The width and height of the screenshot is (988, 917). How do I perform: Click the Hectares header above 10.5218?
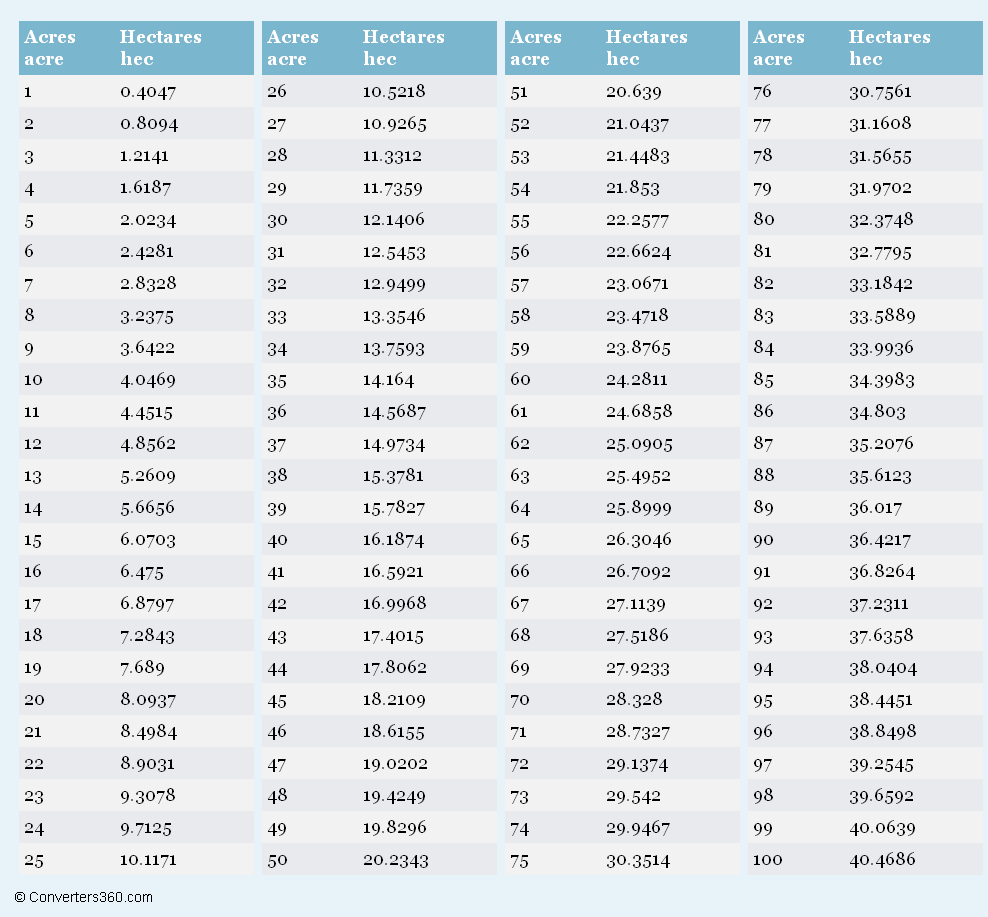click(403, 48)
